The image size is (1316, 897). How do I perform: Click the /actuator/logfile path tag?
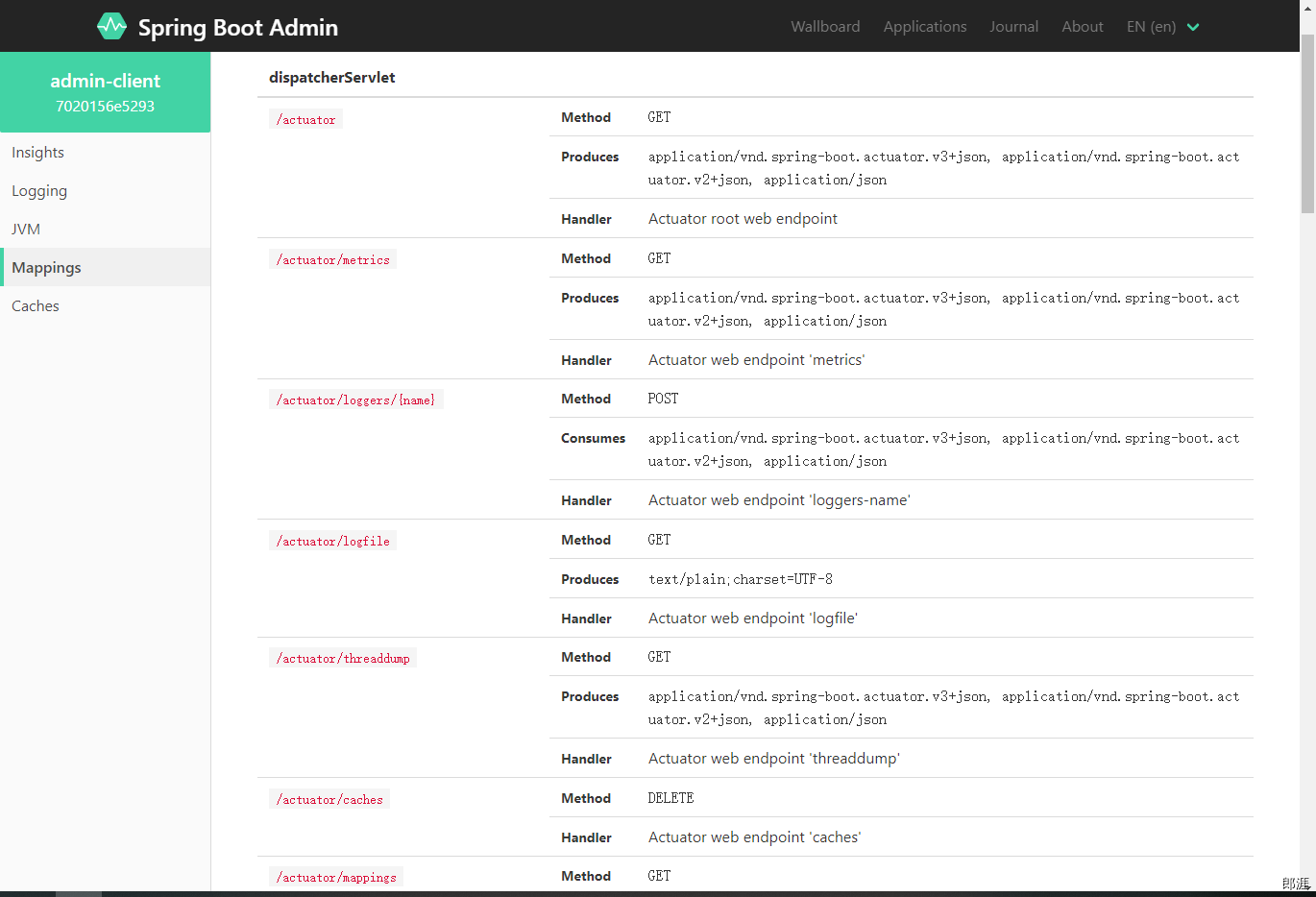tap(332, 541)
